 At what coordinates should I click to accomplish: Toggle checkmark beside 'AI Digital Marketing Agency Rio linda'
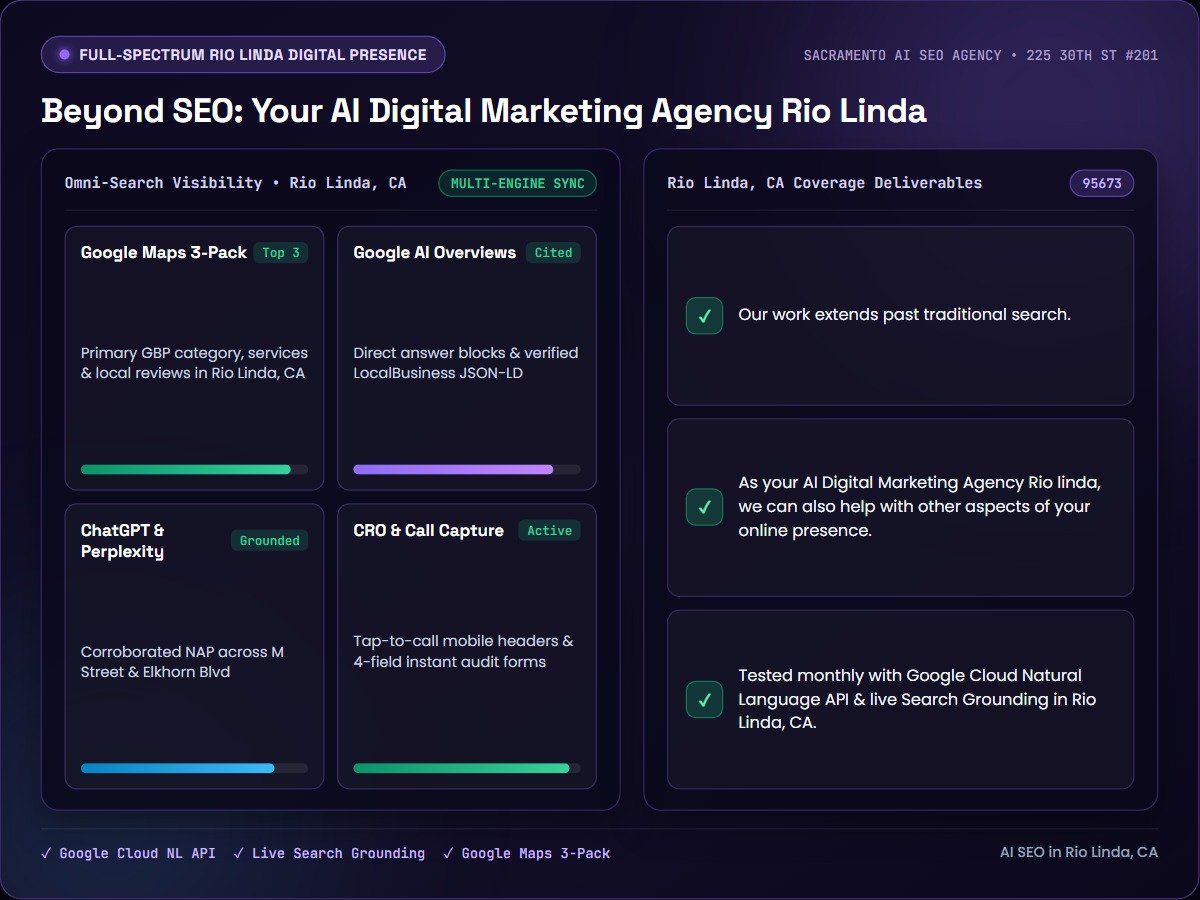pos(704,507)
